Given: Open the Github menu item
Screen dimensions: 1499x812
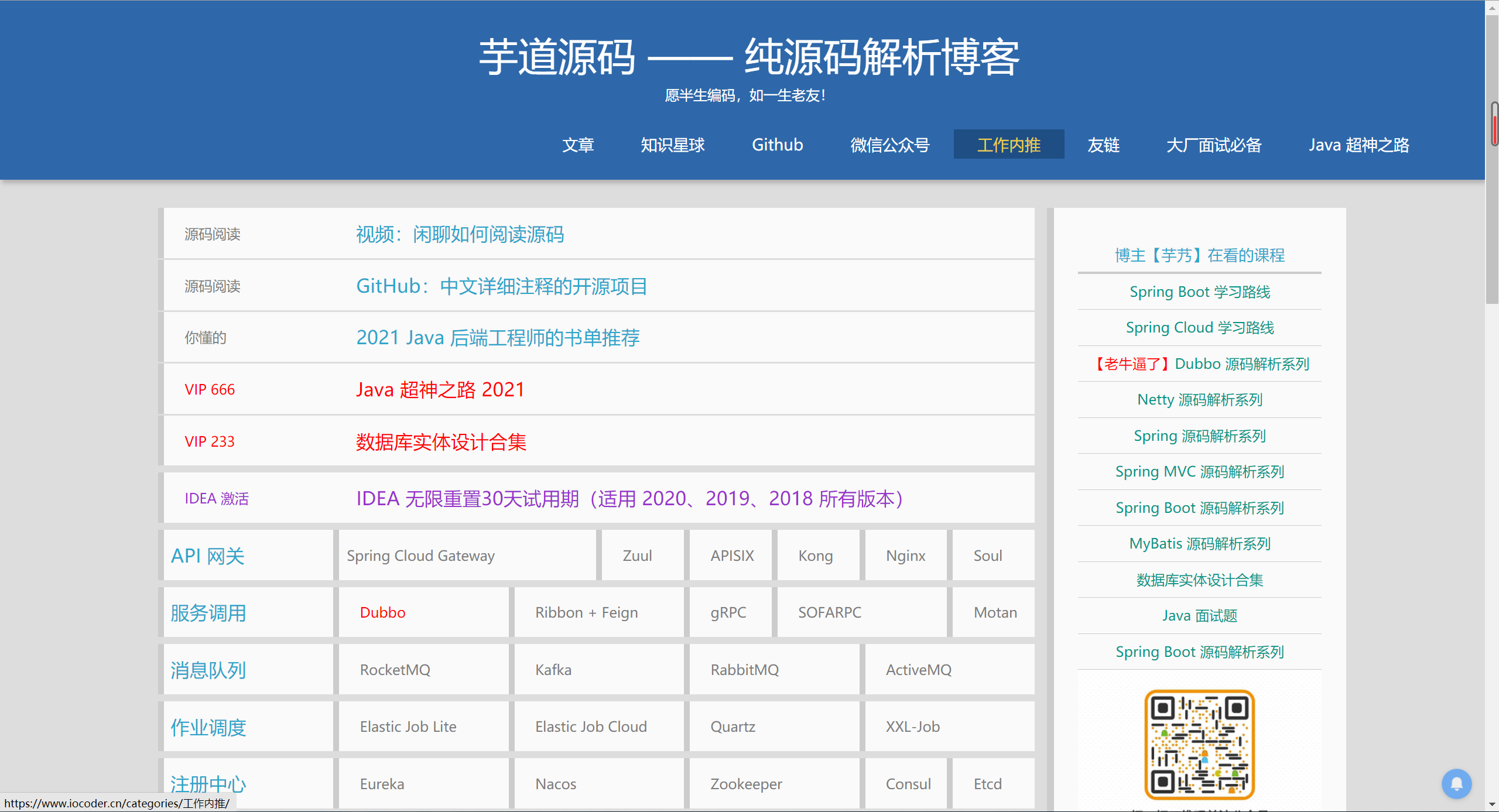Looking at the screenshot, I should coord(777,145).
